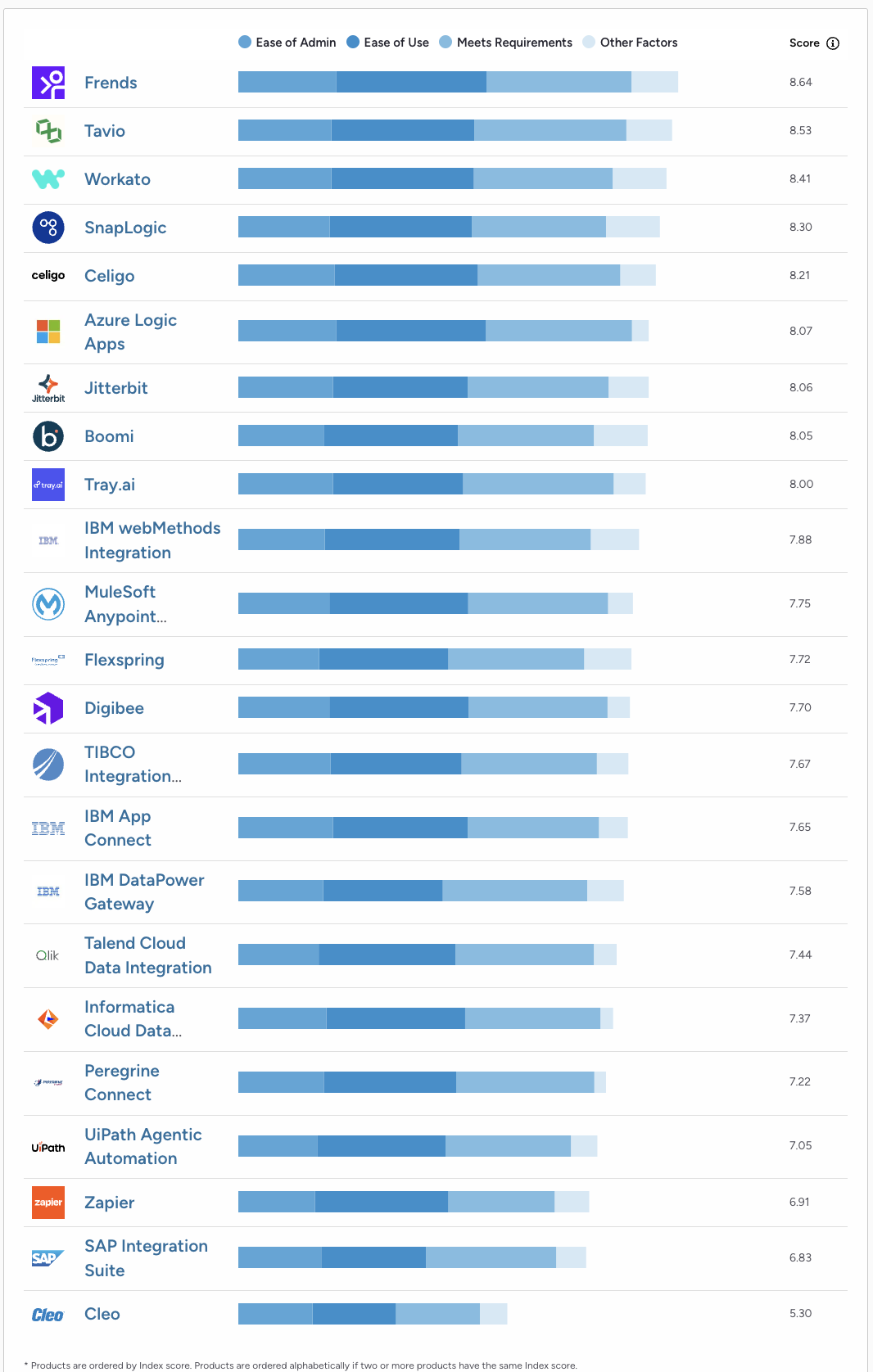873x1372 pixels.
Task: Toggle the Ease of Admin legend filter
Action: click(287, 42)
